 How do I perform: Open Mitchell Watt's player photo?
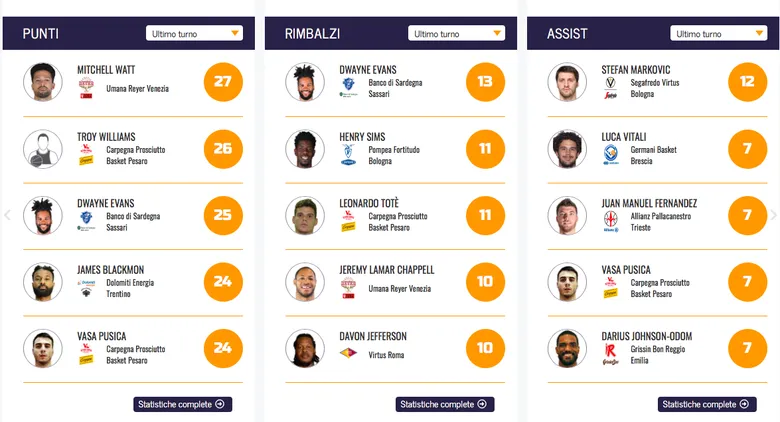click(43, 82)
